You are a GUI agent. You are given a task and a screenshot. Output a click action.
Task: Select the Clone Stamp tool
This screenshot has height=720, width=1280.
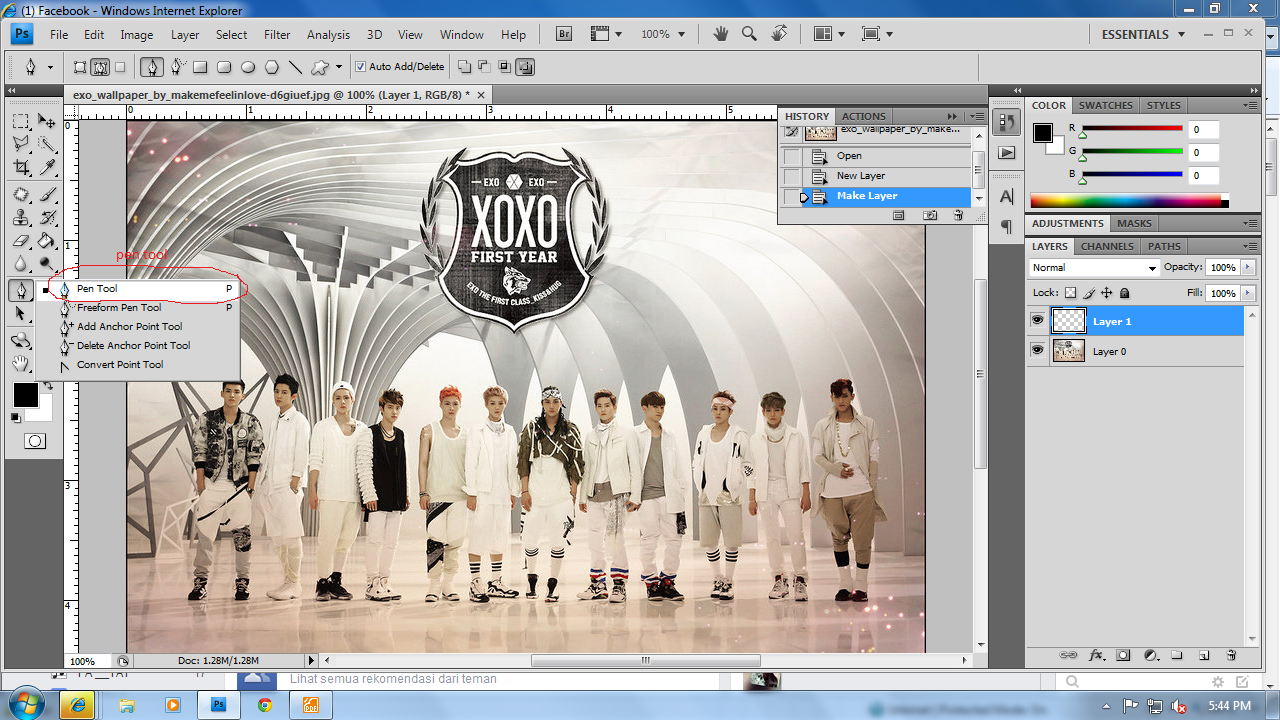point(21,218)
